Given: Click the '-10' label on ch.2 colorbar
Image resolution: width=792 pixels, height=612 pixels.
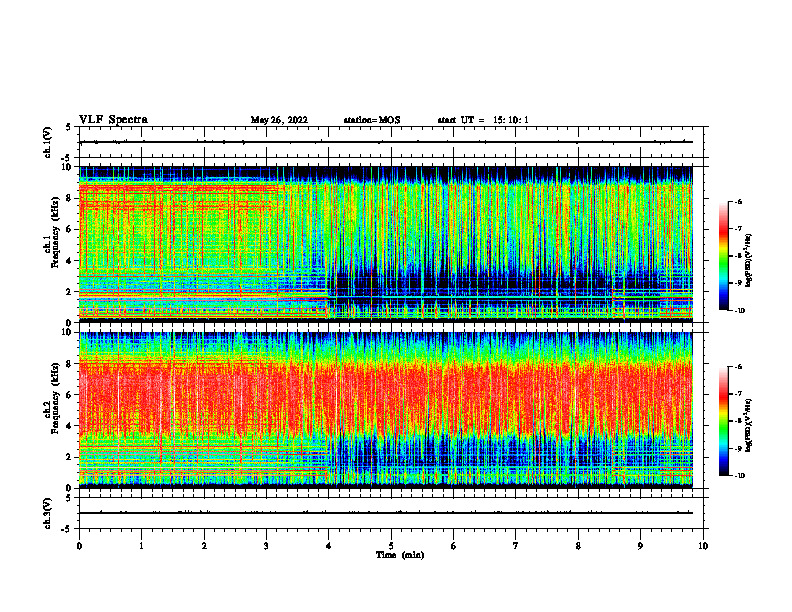Looking at the screenshot, I should 739,476.
